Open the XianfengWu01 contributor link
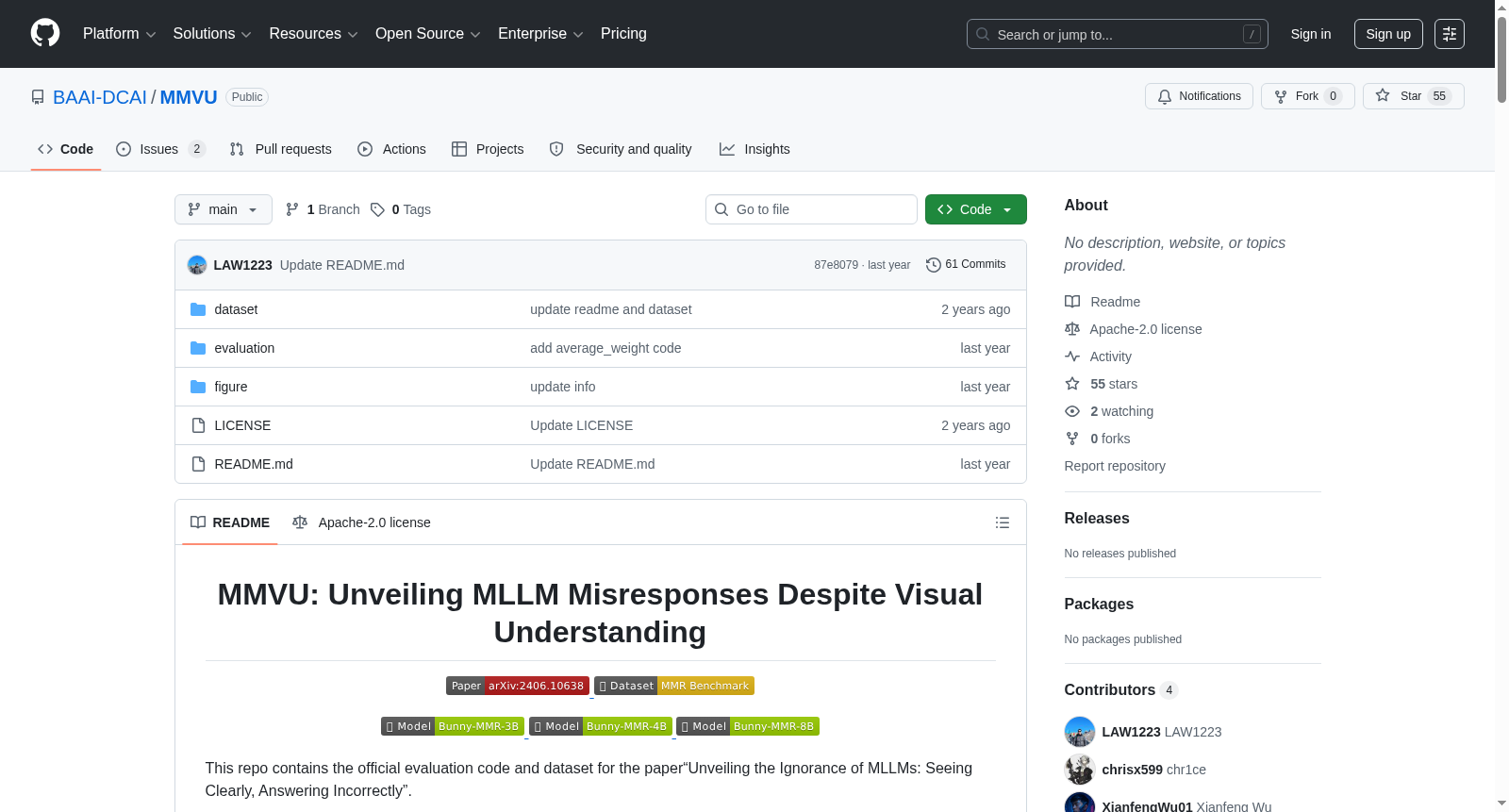 pyautogui.click(x=1147, y=806)
